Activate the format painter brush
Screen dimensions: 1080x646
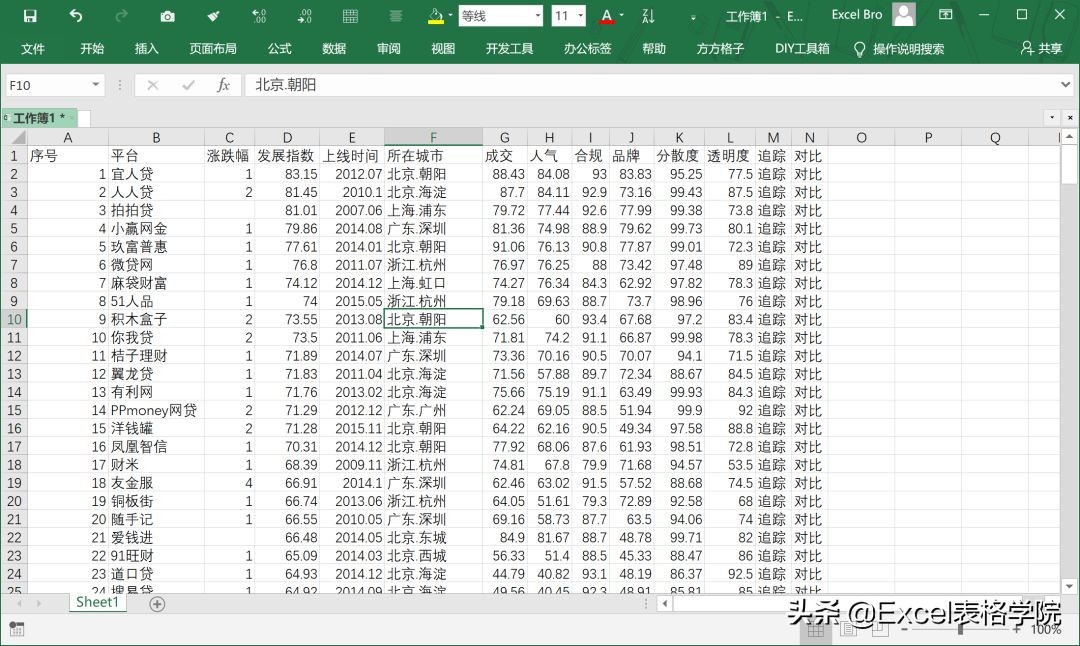coord(214,16)
